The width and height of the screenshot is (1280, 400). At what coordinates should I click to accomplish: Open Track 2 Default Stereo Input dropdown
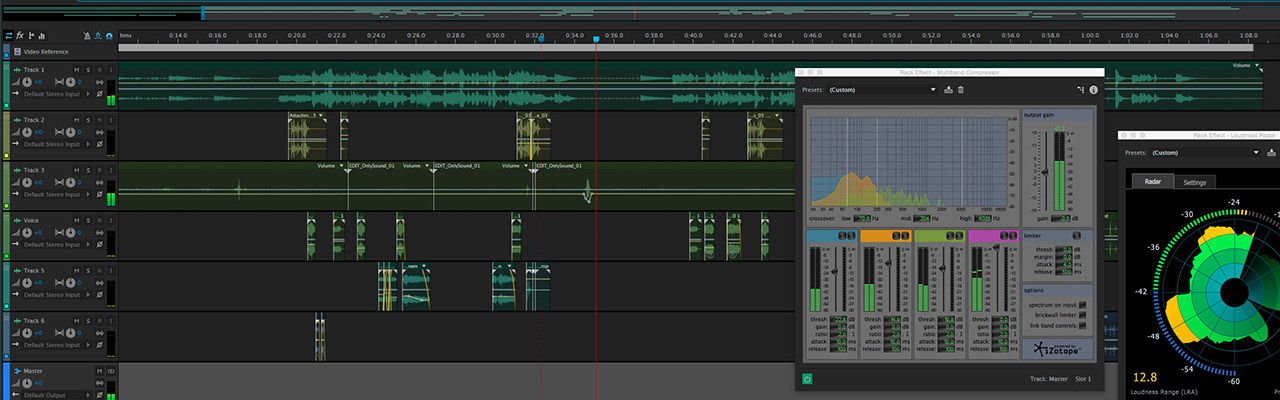pos(58,144)
